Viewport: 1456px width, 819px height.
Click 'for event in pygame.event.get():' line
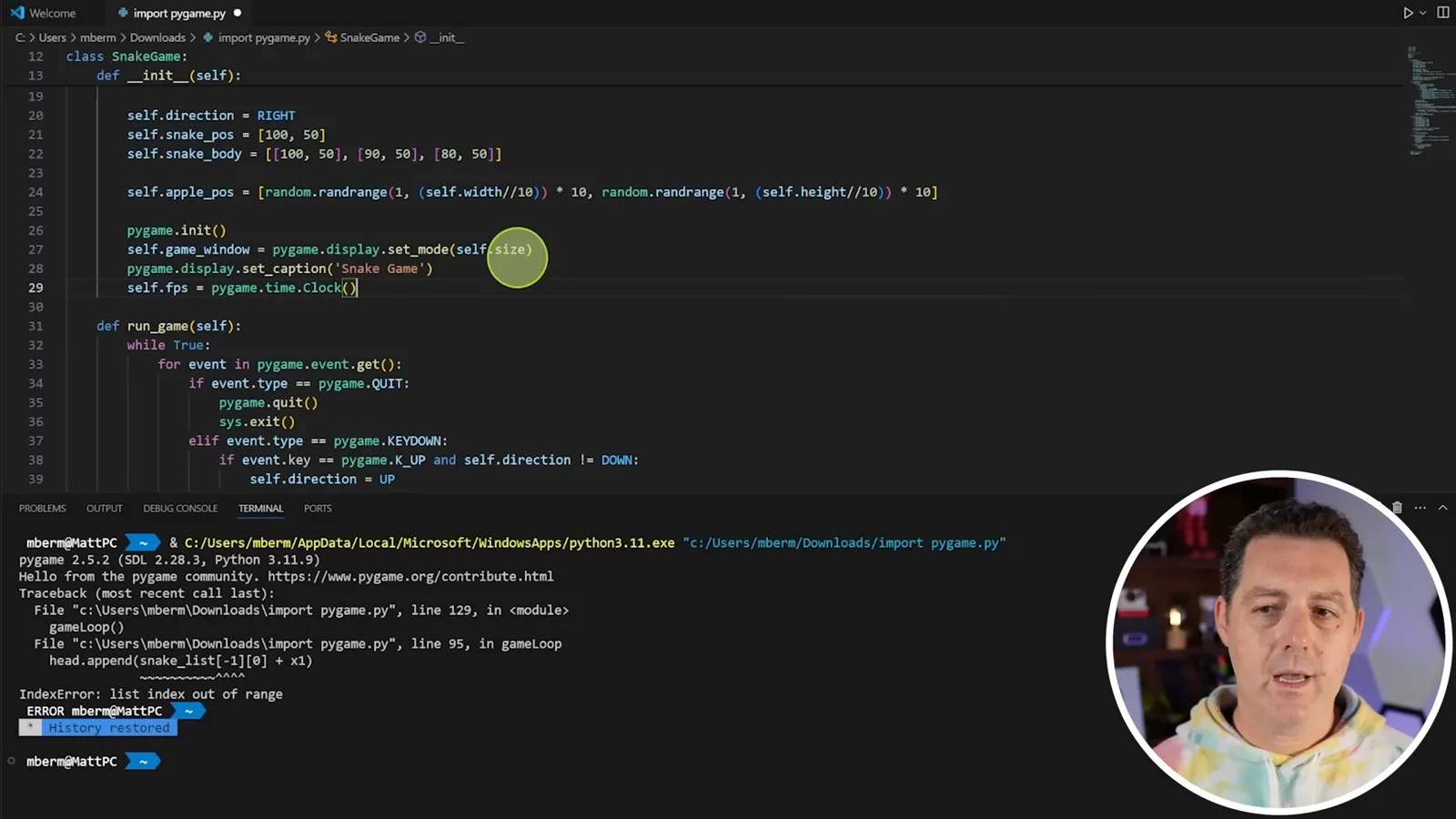pos(279,364)
